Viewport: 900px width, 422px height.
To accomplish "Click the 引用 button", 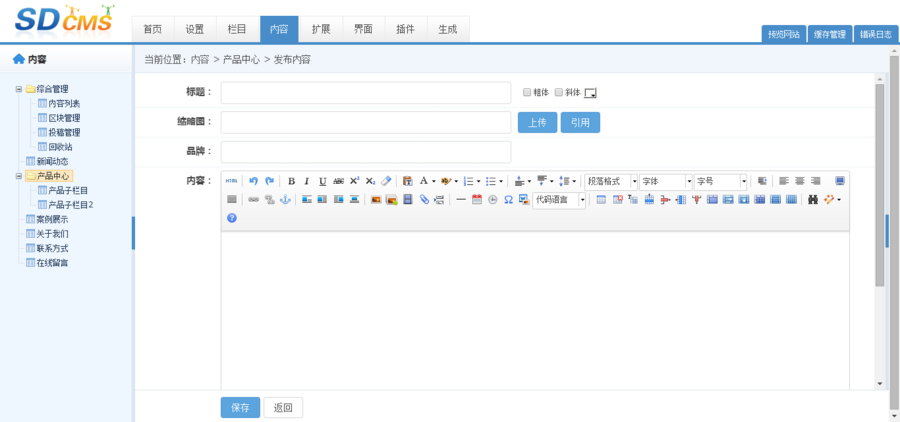I will (x=580, y=122).
